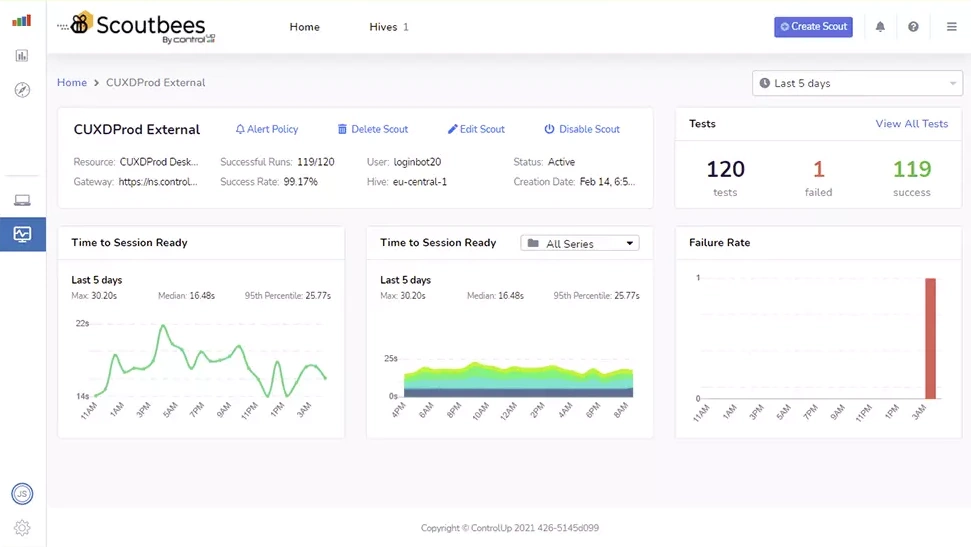The height and width of the screenshot is (547, 971).
Task: Click the Edit Scout link
Action: point(476,129)
